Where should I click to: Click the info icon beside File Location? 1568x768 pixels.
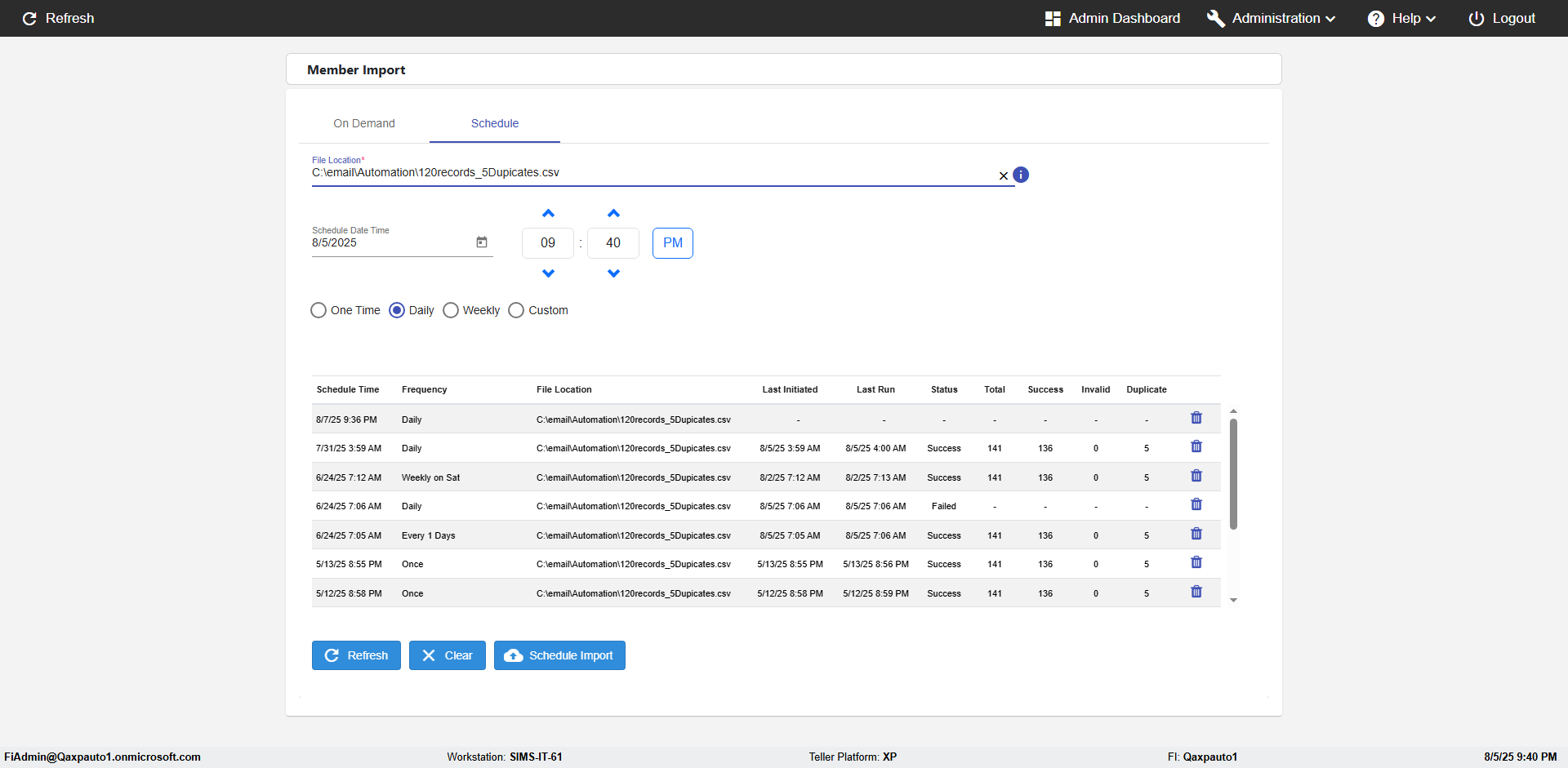1021,175
